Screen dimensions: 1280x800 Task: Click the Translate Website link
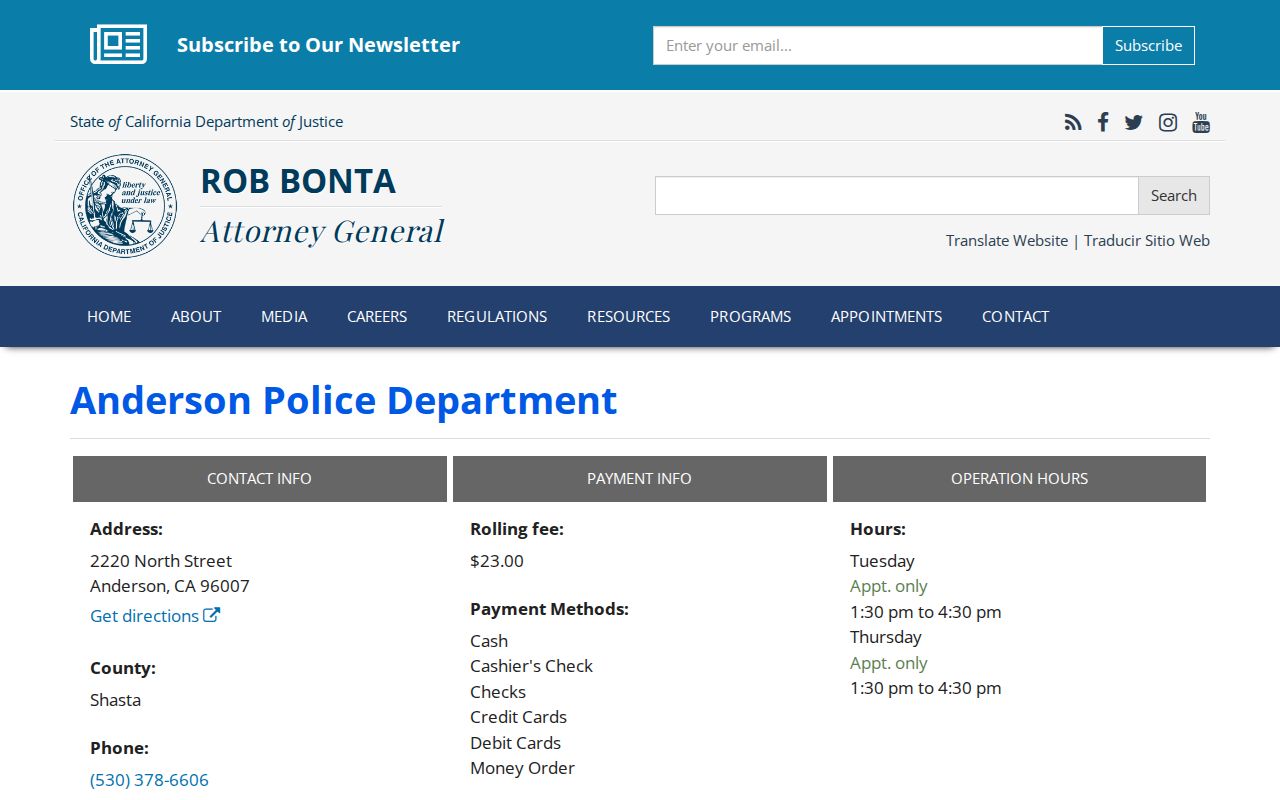(x=1007, y=240)
